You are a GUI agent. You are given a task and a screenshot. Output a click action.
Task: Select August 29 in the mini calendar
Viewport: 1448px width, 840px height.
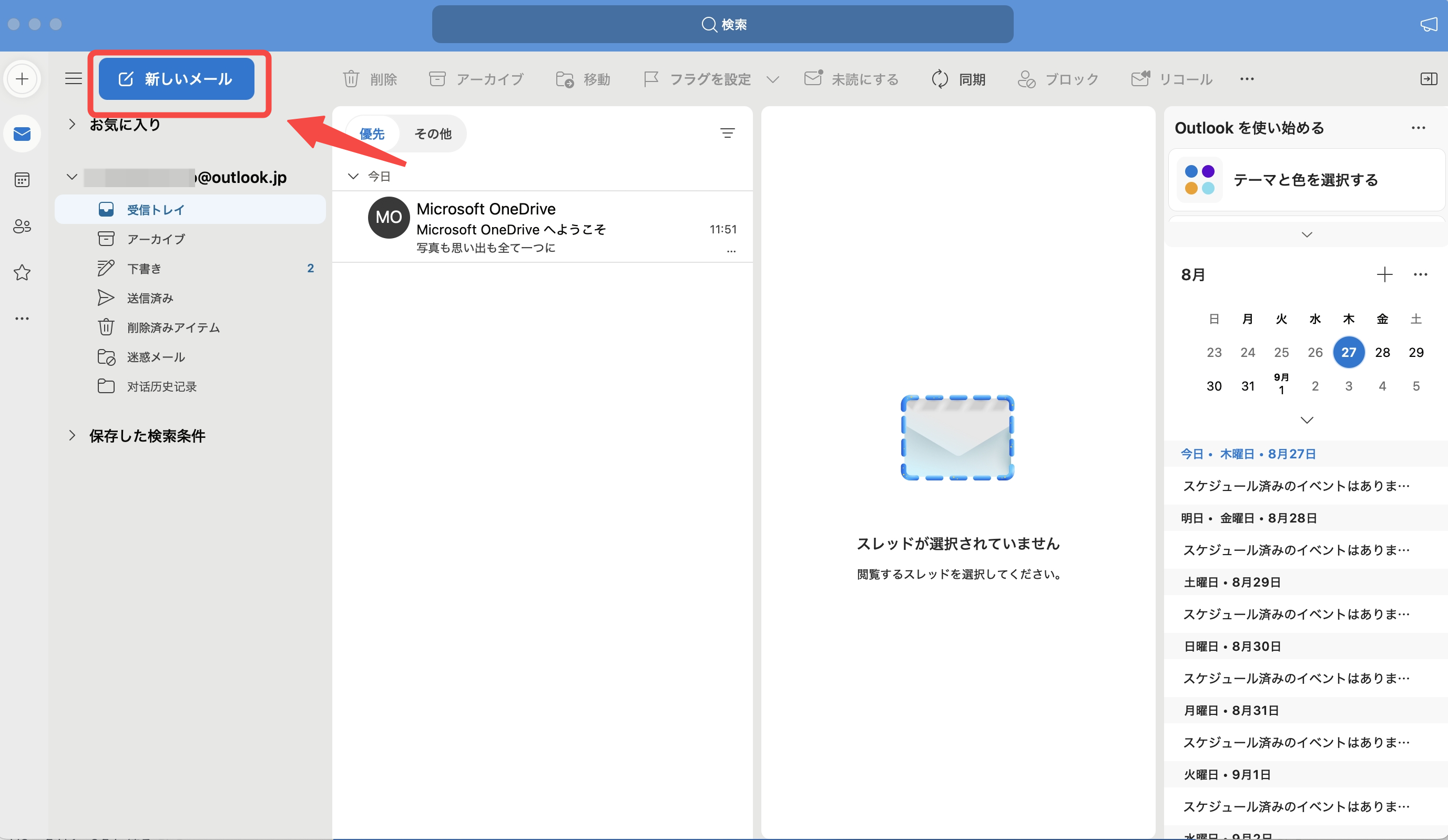(x=1416, y=352)
